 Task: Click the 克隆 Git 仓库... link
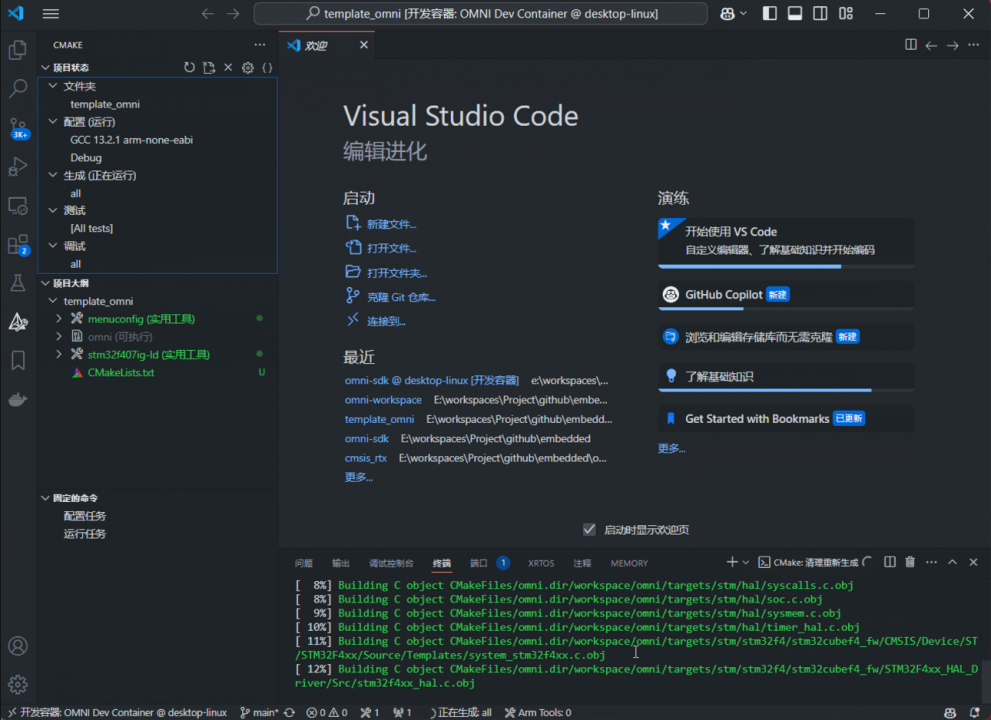[x=401, y=297]
